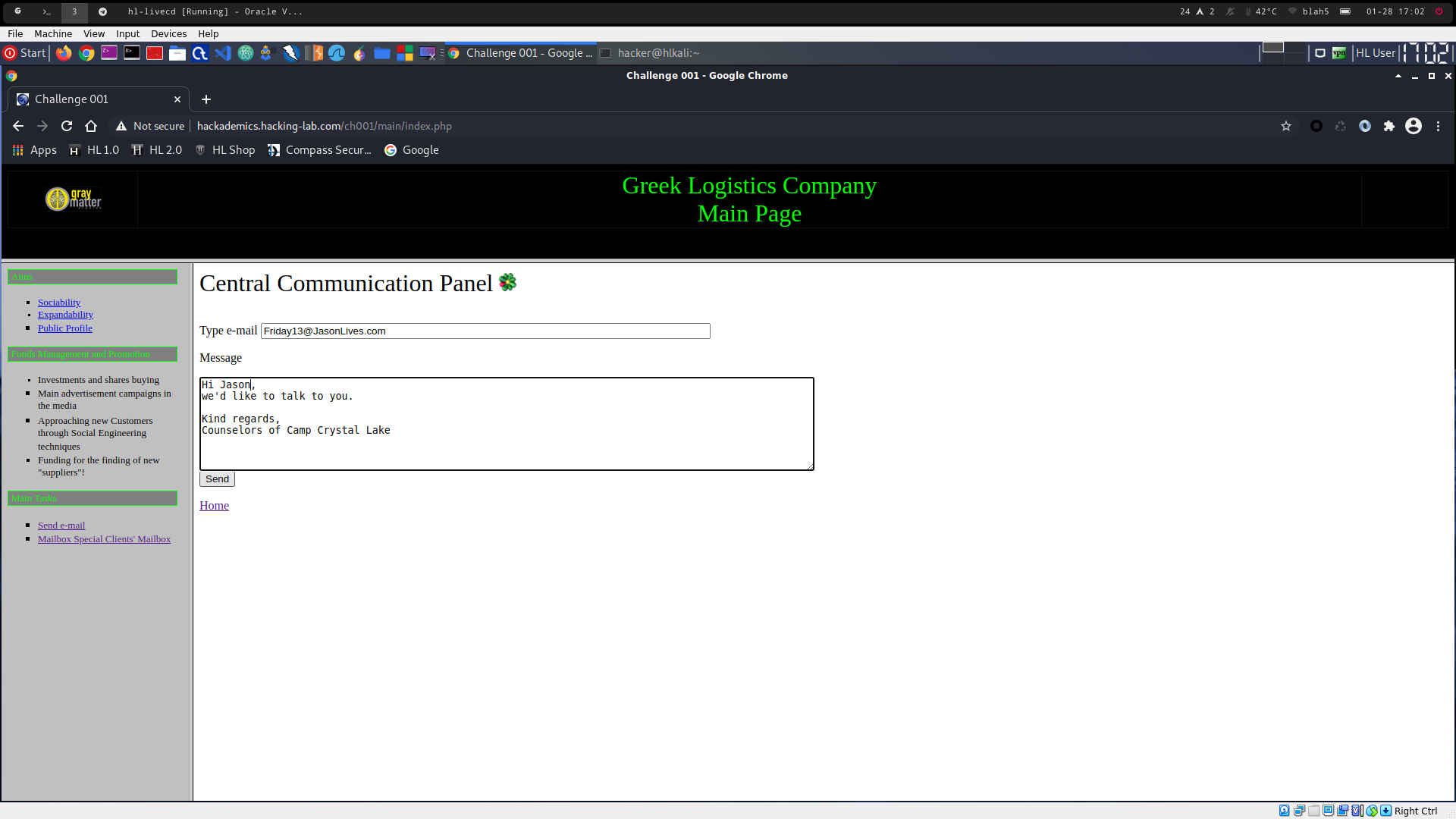
Task: Open the Chrome profile avatar
Action: (x=1414, y=126)
